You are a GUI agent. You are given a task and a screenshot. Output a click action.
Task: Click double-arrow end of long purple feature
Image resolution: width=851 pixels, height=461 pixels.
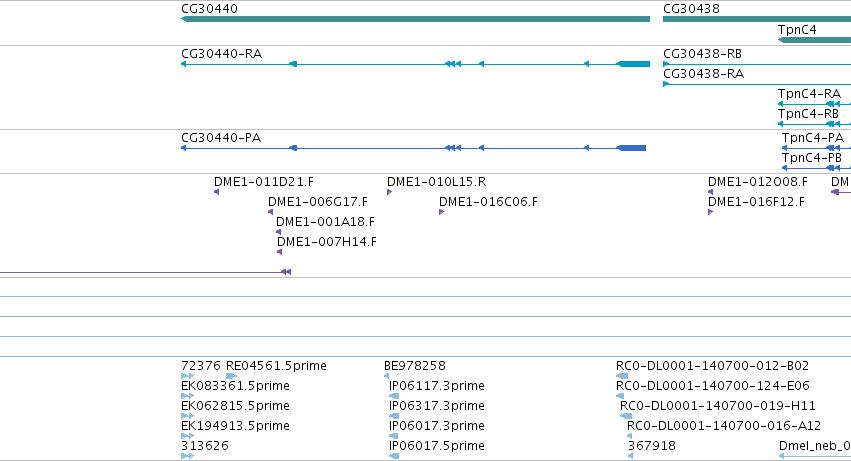click(286, 272)
